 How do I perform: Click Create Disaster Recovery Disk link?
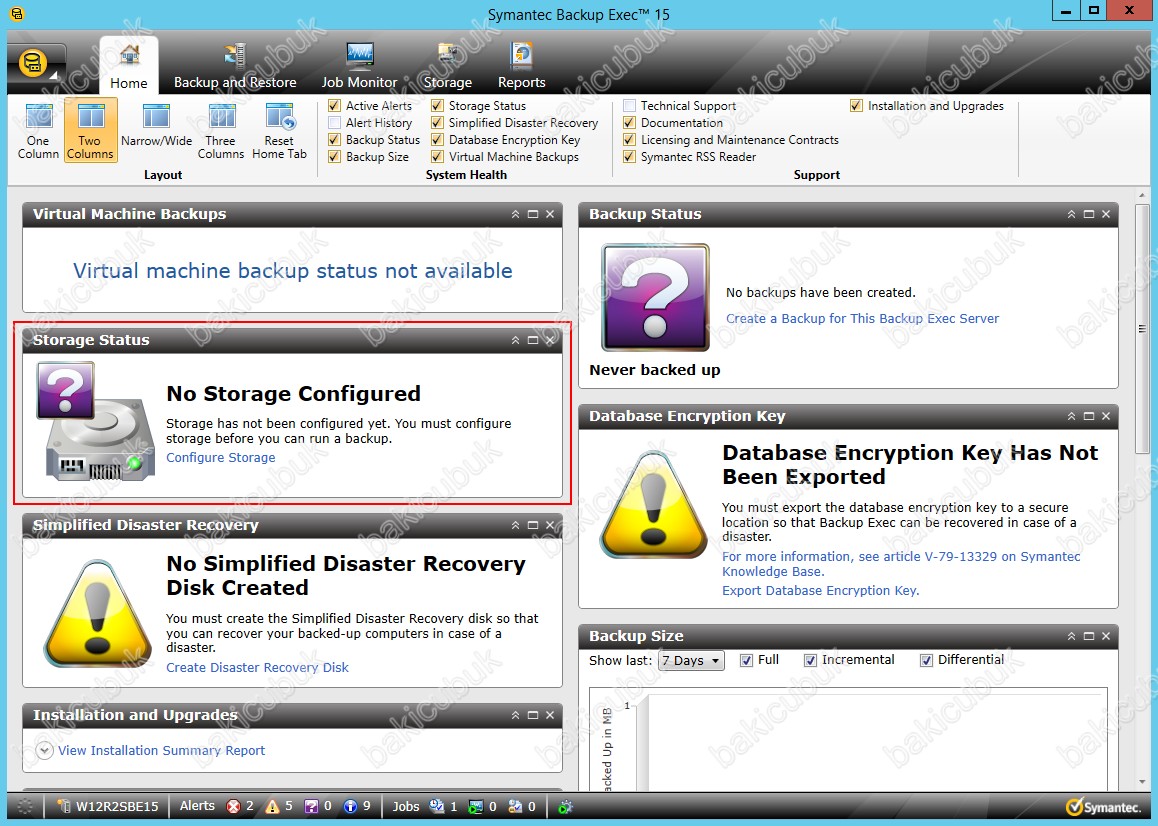(257, 668)
